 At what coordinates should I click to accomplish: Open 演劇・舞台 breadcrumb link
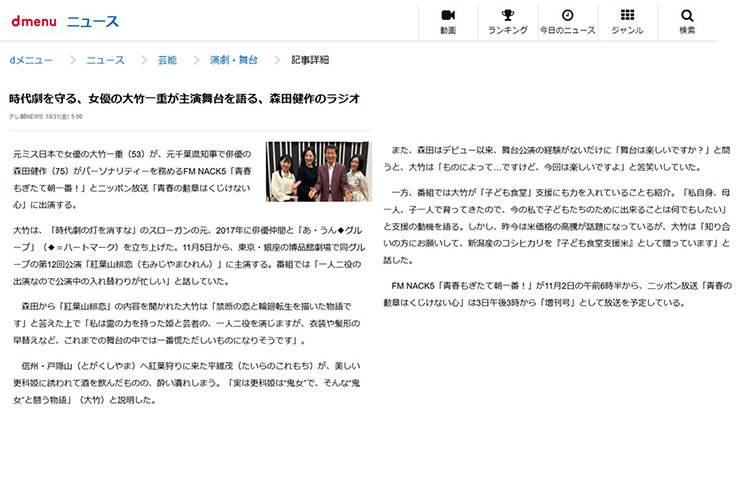pyautogui.click(x=233, y=61)
